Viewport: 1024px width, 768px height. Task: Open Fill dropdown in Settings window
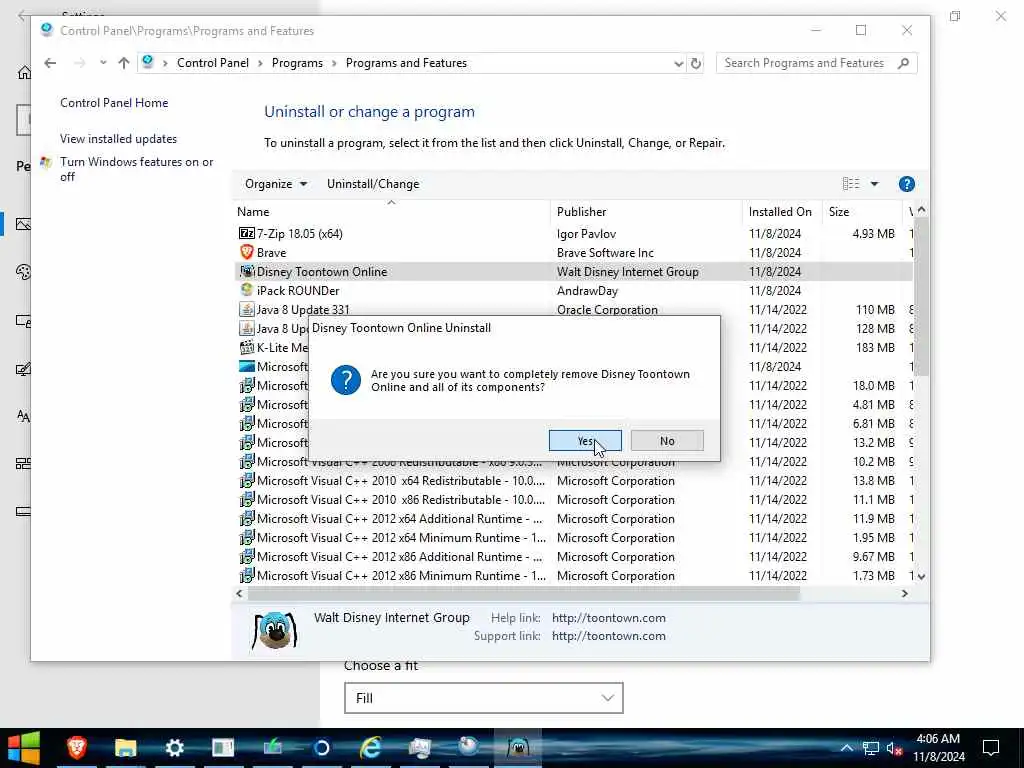(483, 698)
